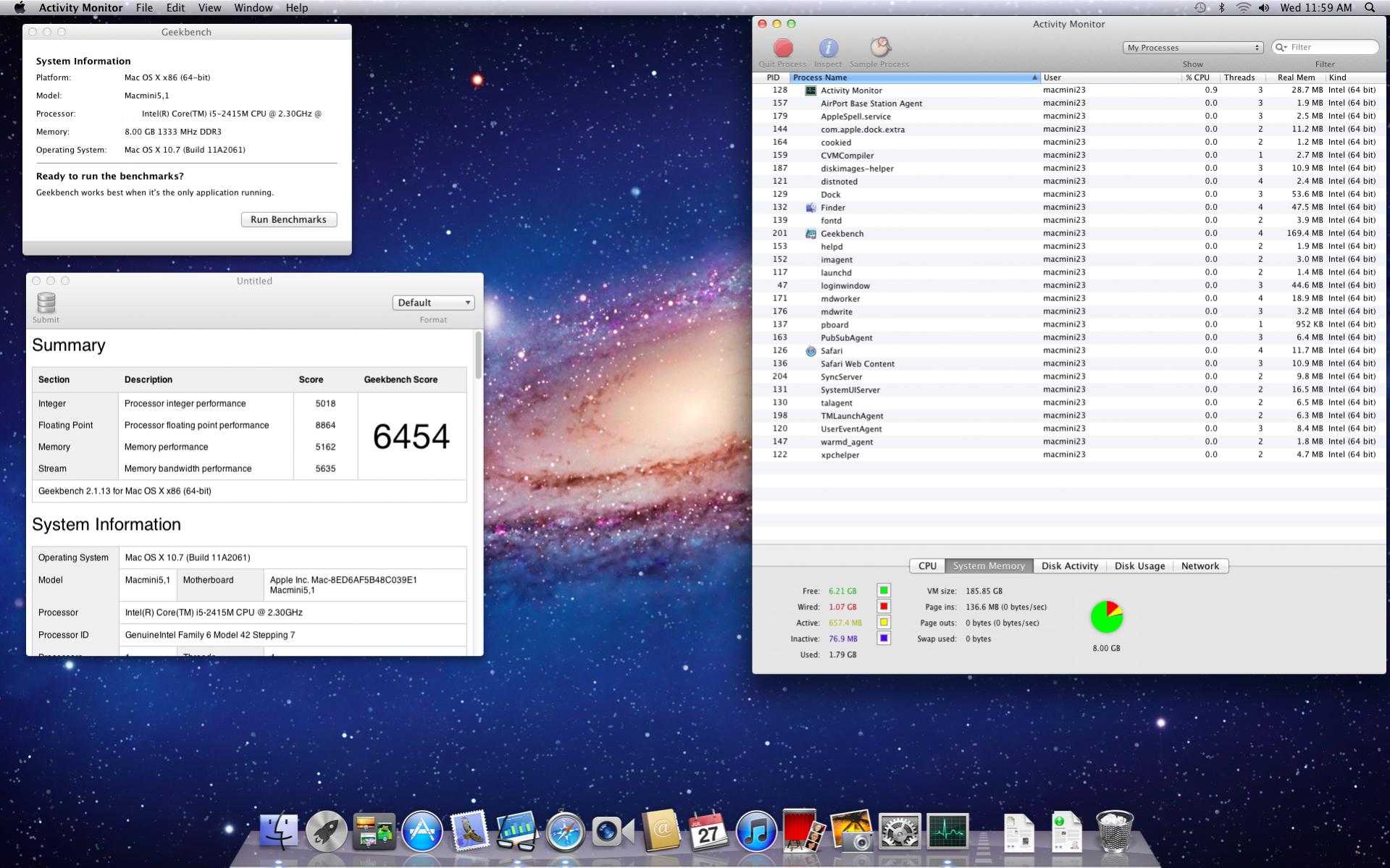Open the Network tab
The width and height of the screenshot is (1390, 868).
pyautogui.click(x=1199, y=566)
